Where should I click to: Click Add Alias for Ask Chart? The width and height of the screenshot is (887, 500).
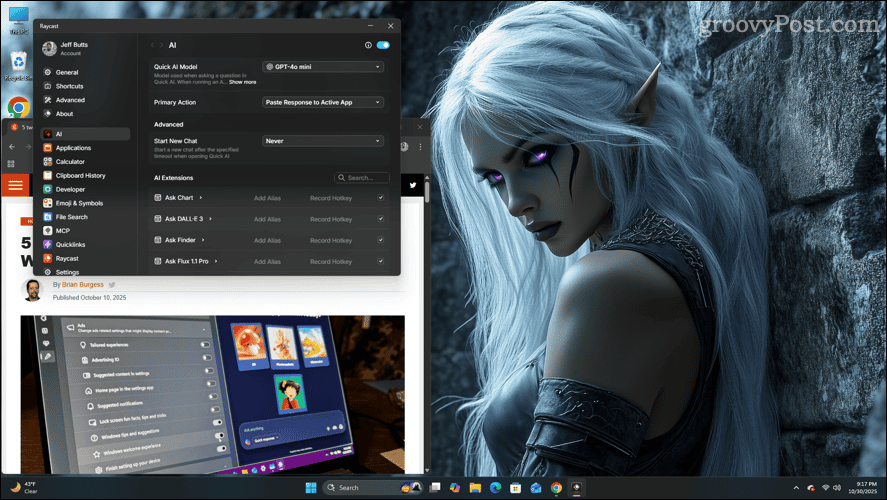click(x=267, y=198)
